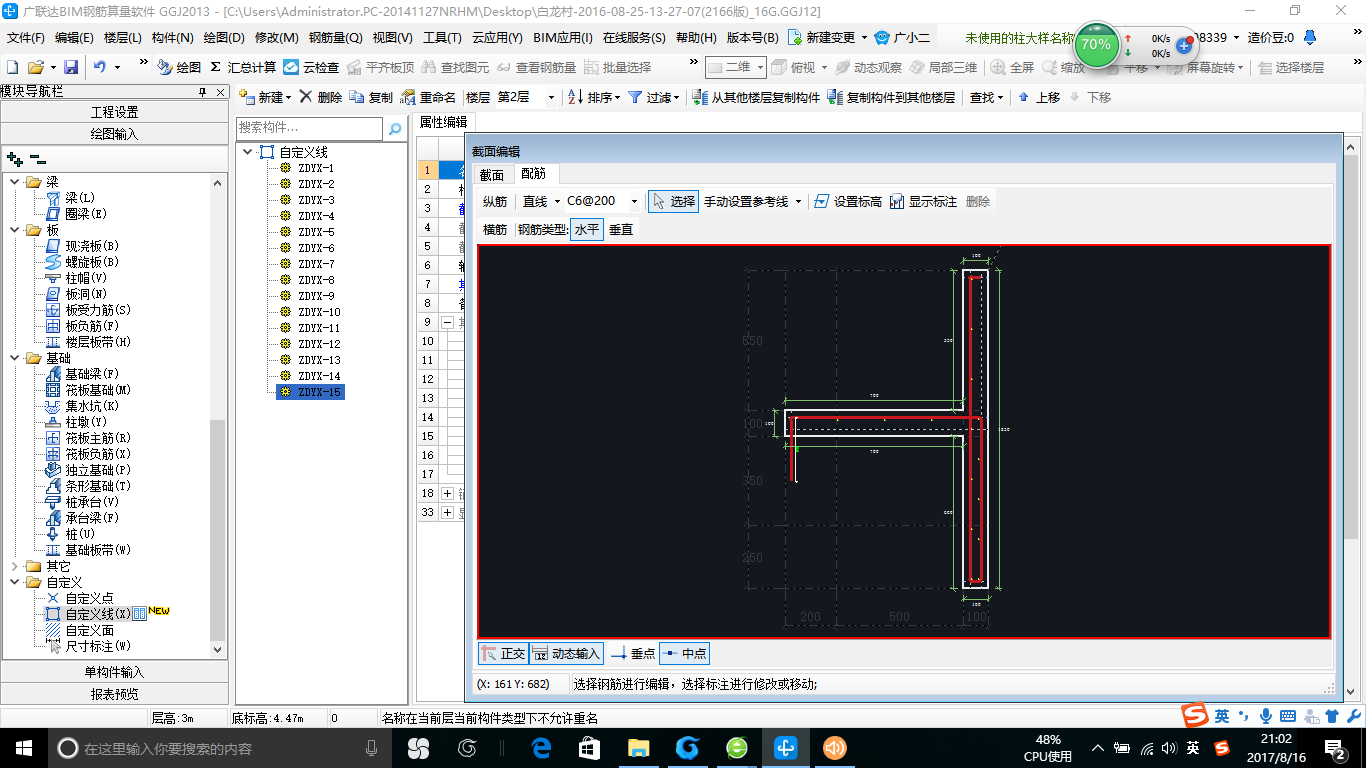Toggle 垂点 perpendicular snap

[633, 653]
